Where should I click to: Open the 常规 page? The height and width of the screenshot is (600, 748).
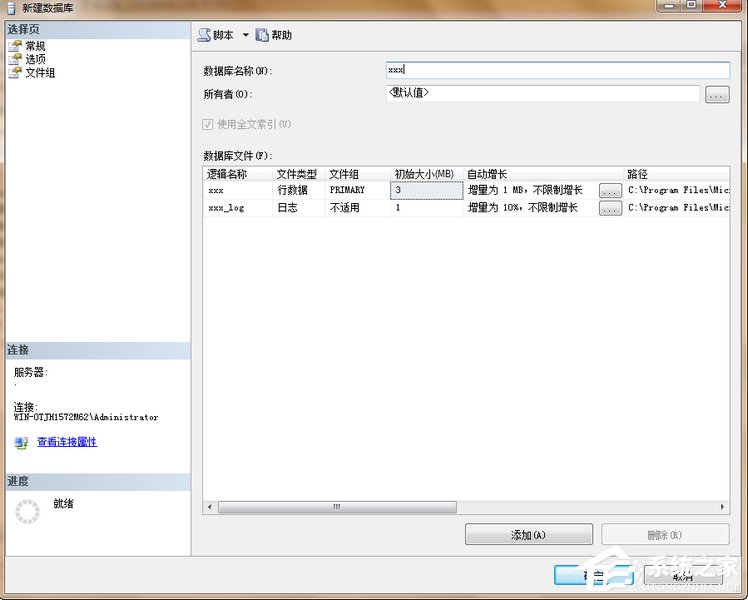point(35,46)
